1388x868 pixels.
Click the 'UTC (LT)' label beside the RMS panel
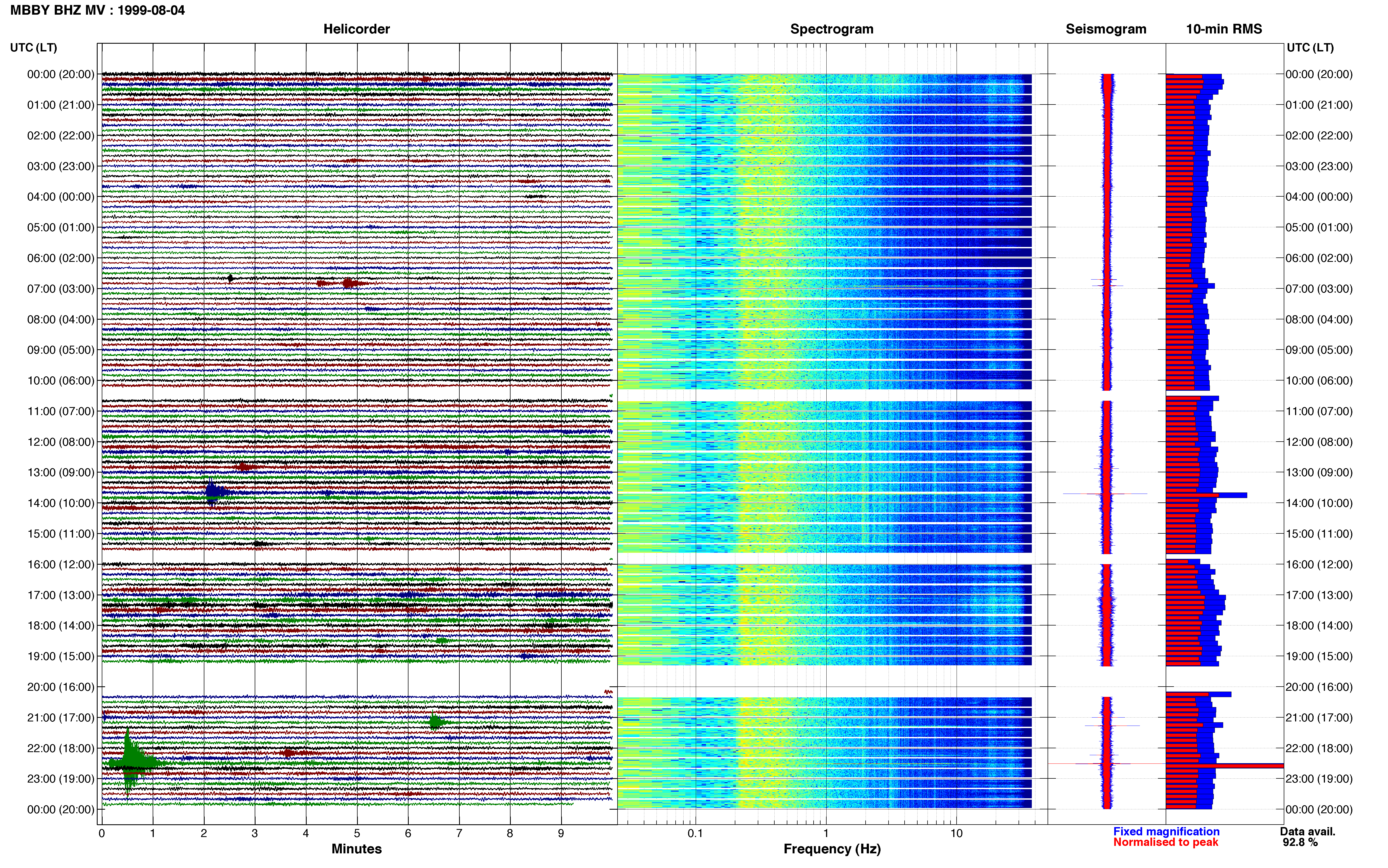pos(1310,48)
